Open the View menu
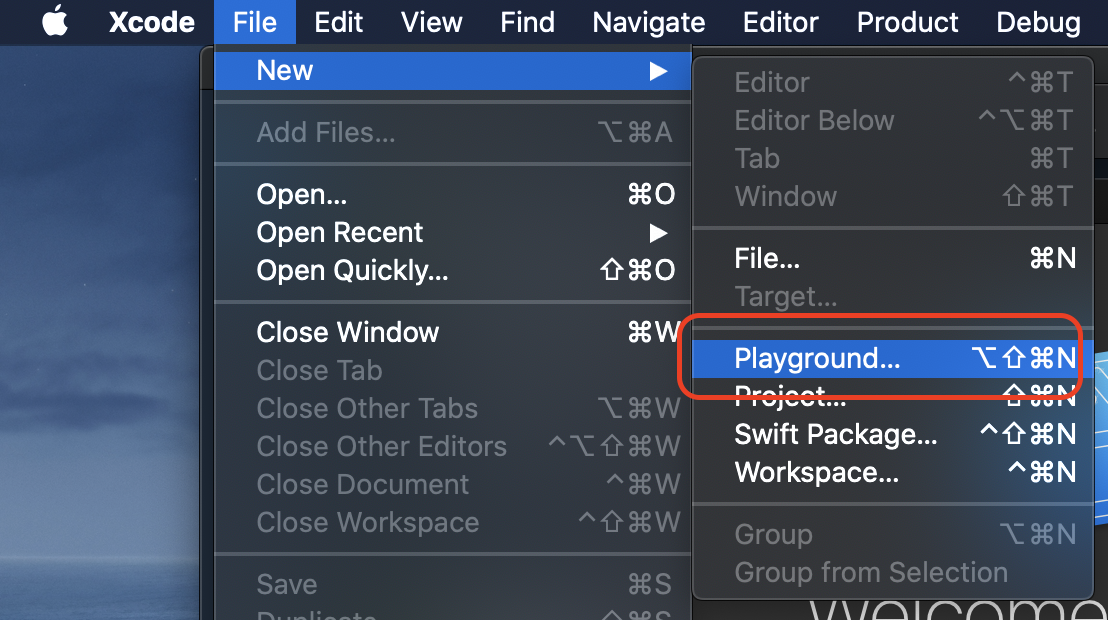 [x=432, y=23]
